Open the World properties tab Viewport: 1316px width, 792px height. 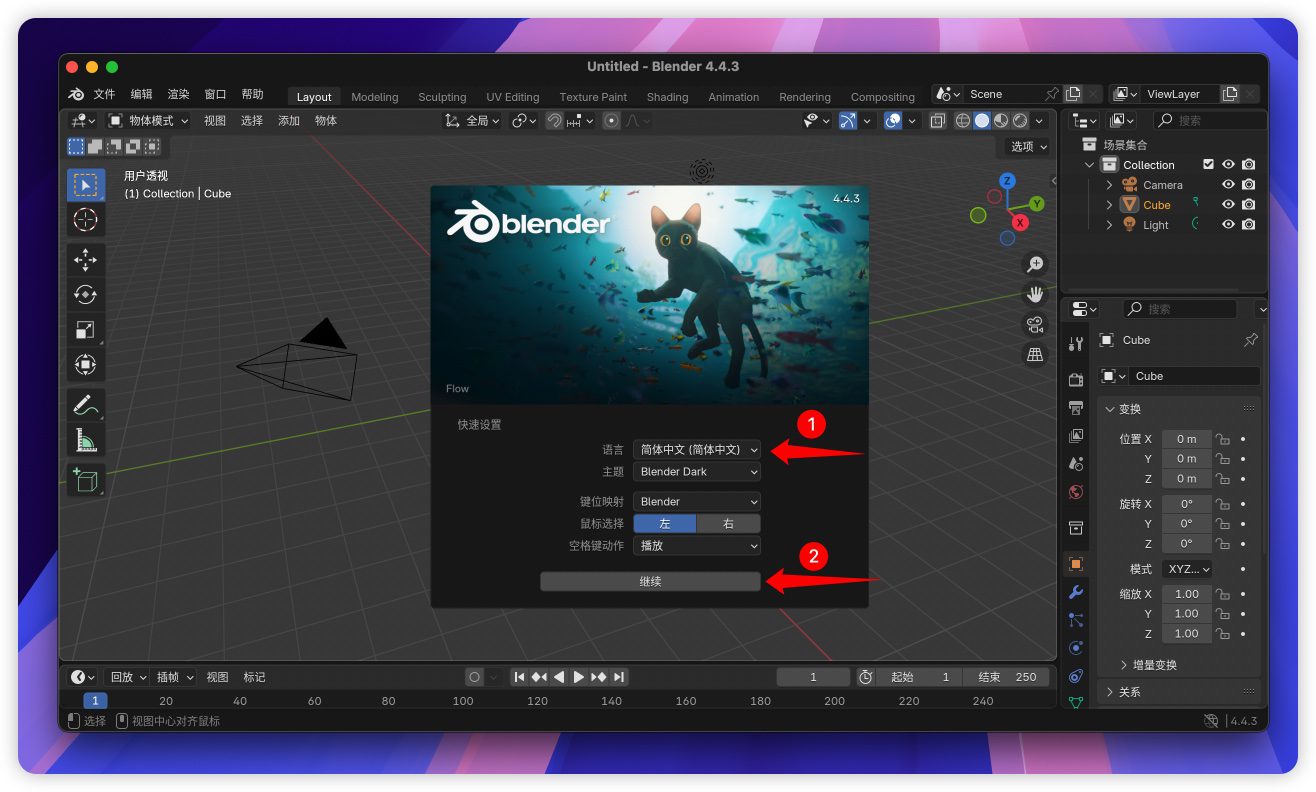(1076, 492)
